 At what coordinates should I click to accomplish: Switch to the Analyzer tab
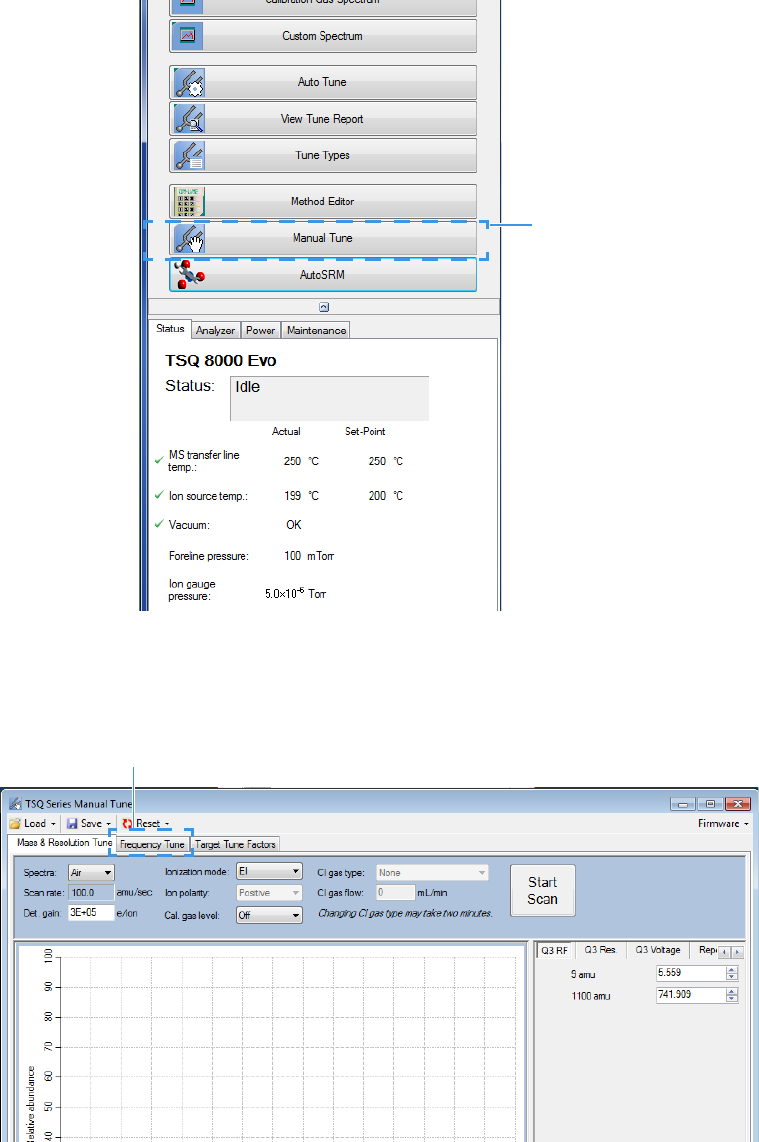click(x=216, y=331)
